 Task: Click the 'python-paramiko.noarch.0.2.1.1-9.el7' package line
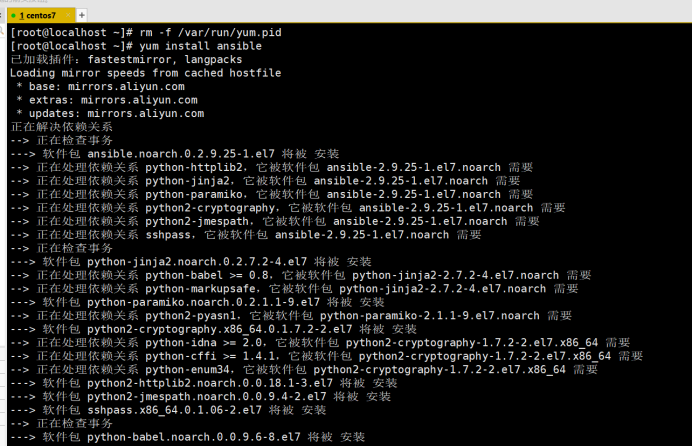[x=197, y=303]
